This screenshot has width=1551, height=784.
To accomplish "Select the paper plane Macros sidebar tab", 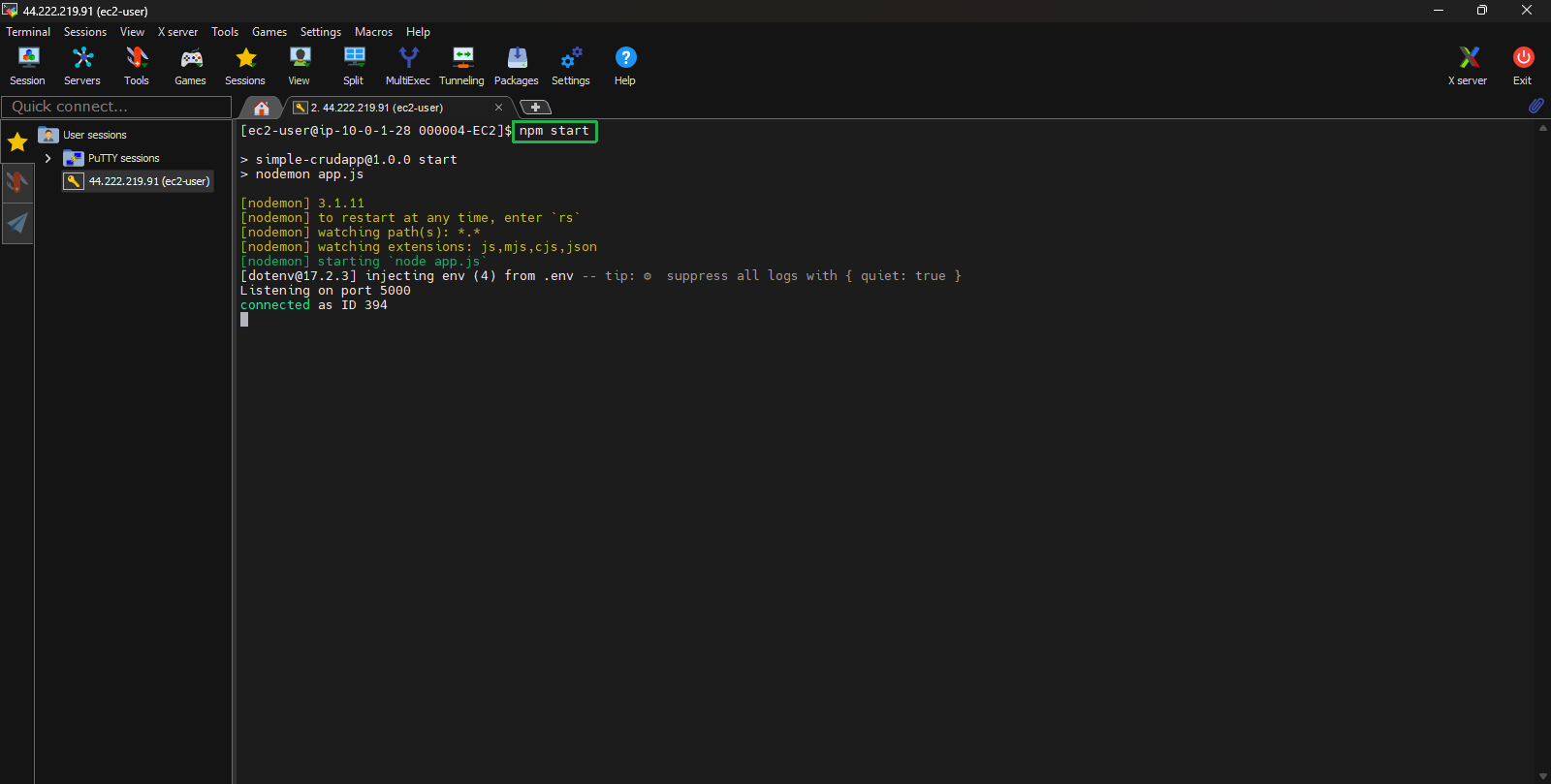I will coord(17,223).
